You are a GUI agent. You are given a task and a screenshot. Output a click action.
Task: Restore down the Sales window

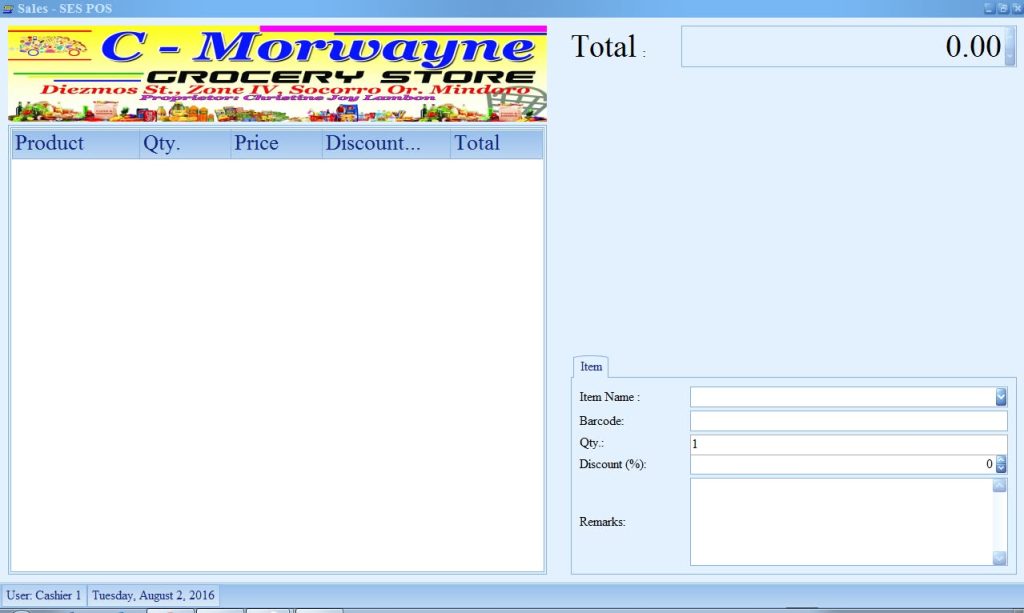(1003, 8)
